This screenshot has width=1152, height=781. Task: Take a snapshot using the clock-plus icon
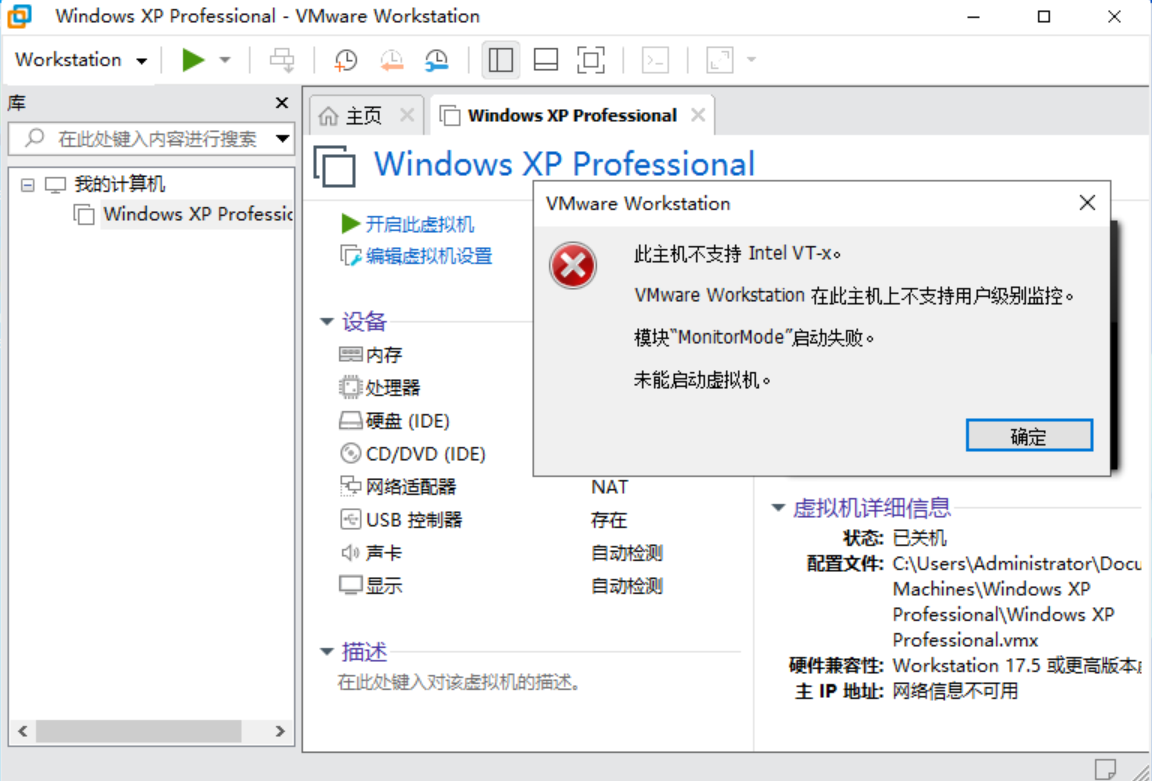(345, 60)
